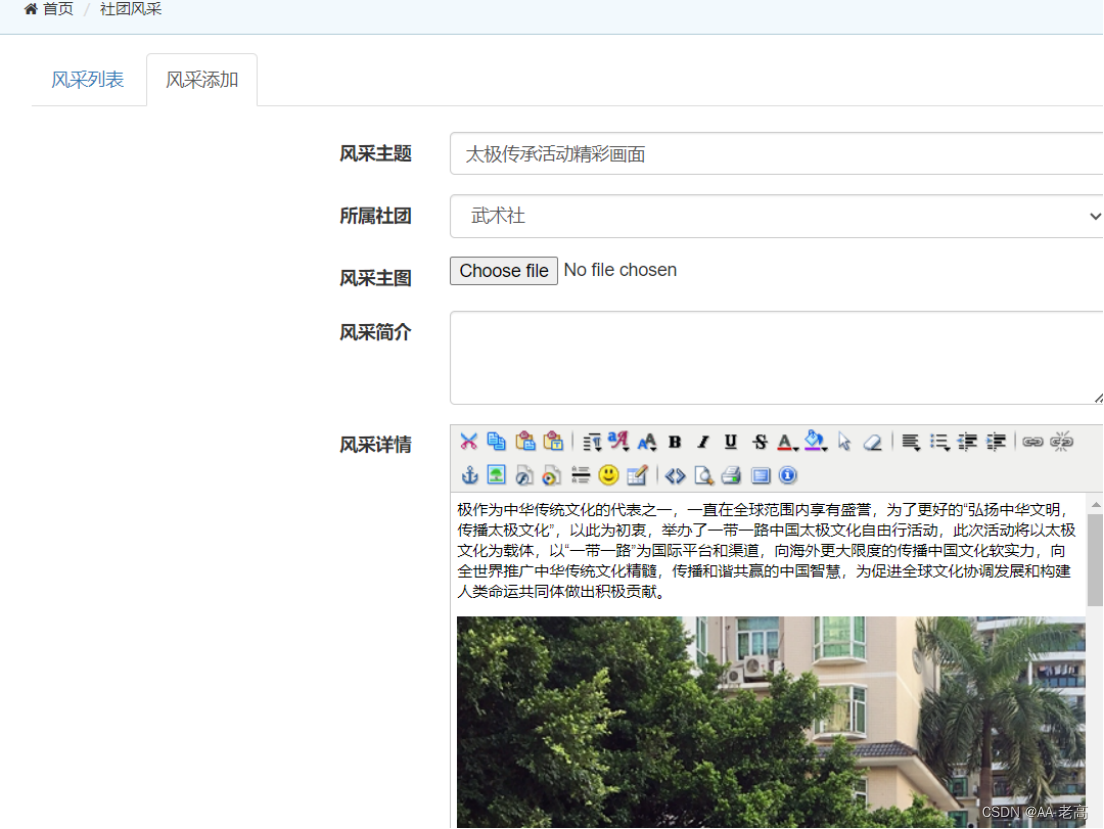Toggle underline formatting

(731, 442)
